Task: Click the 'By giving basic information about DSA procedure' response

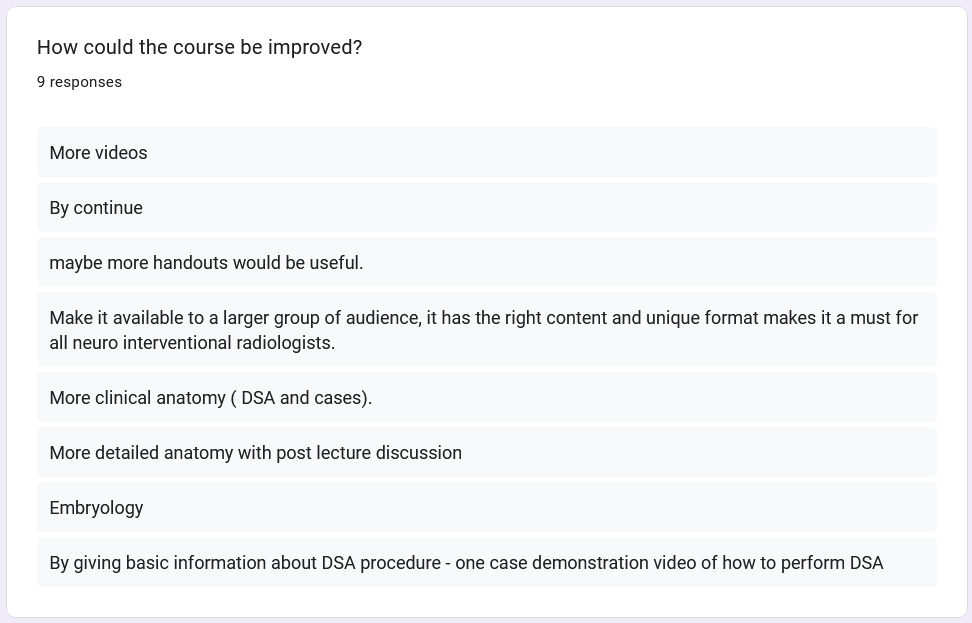Action: coord(466,563)
